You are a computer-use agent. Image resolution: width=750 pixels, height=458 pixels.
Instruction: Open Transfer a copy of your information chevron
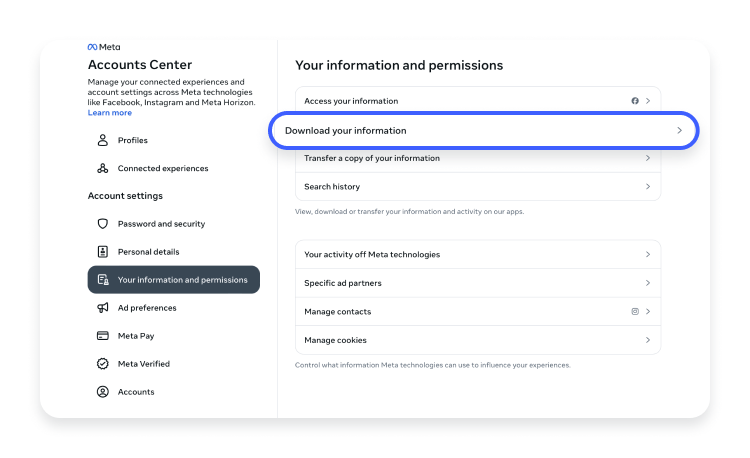[x=648, y=158]
